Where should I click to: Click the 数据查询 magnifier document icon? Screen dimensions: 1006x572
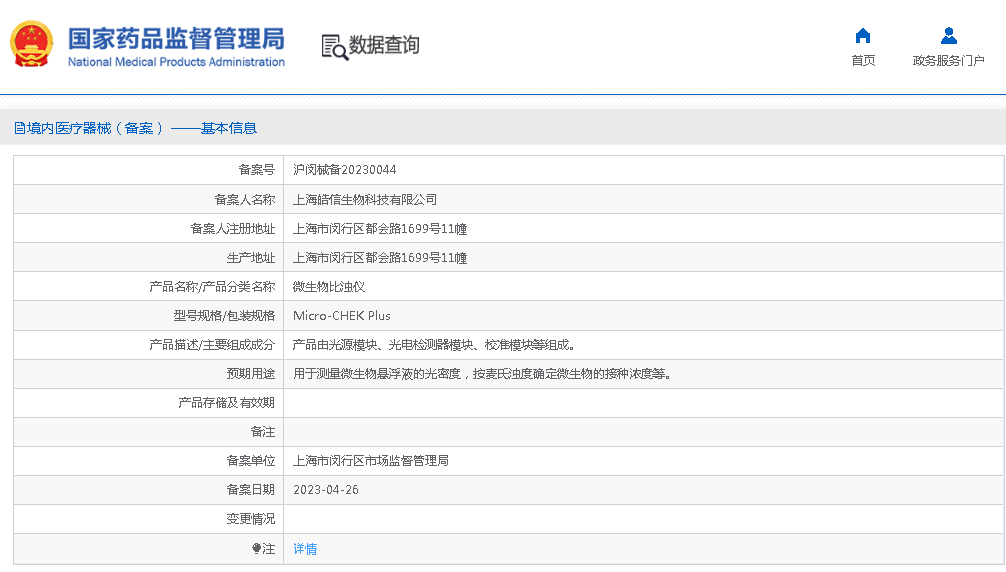click(334, 46)
